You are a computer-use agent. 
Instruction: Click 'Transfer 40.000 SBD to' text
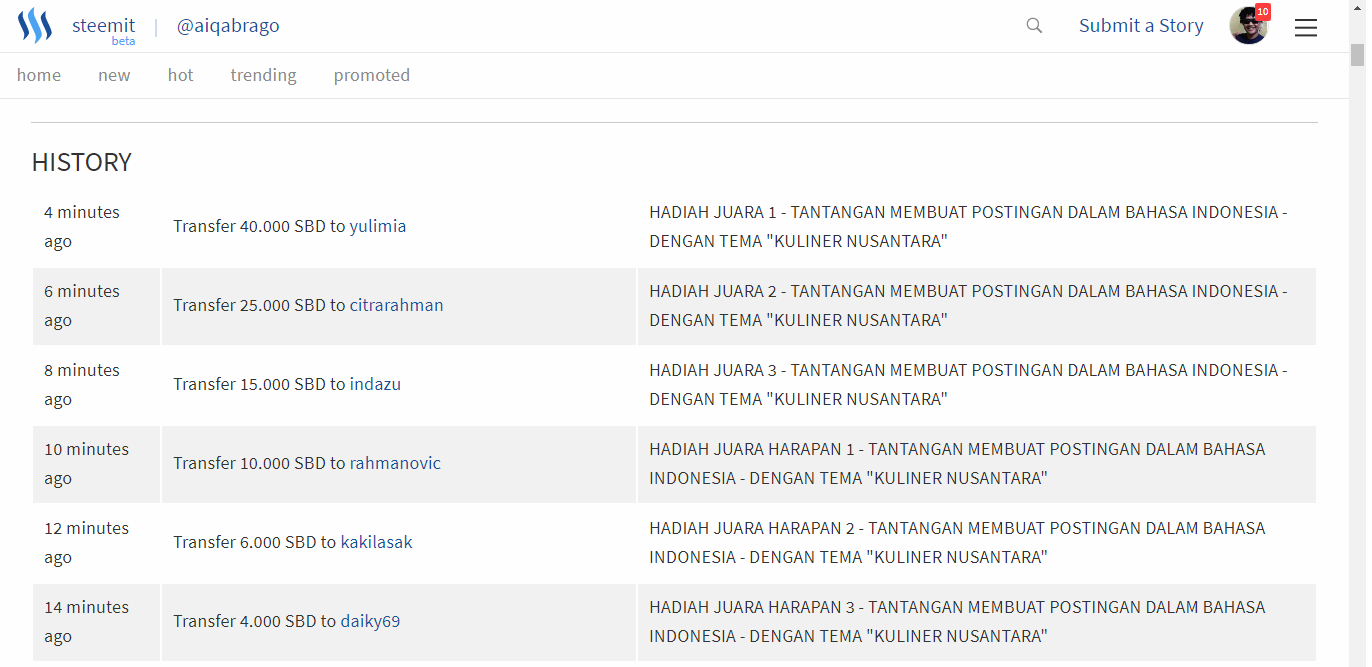(259, 226)
